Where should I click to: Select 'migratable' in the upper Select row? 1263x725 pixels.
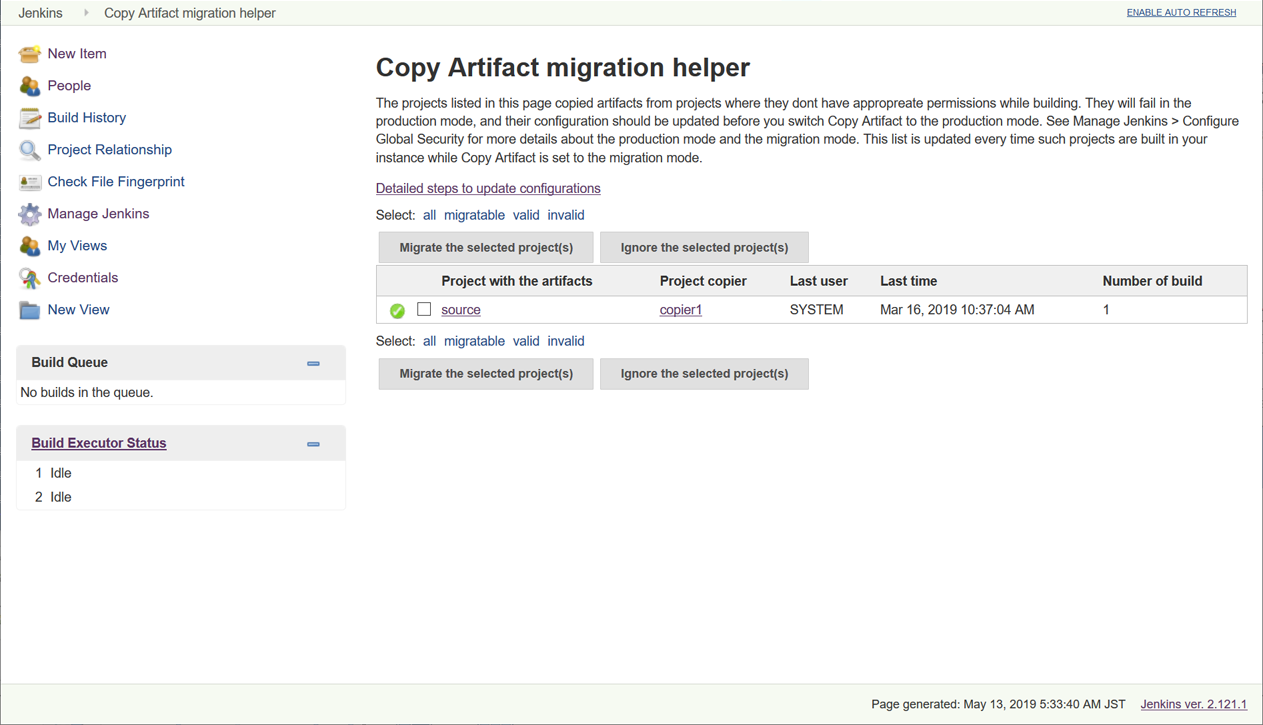[474, 215]
